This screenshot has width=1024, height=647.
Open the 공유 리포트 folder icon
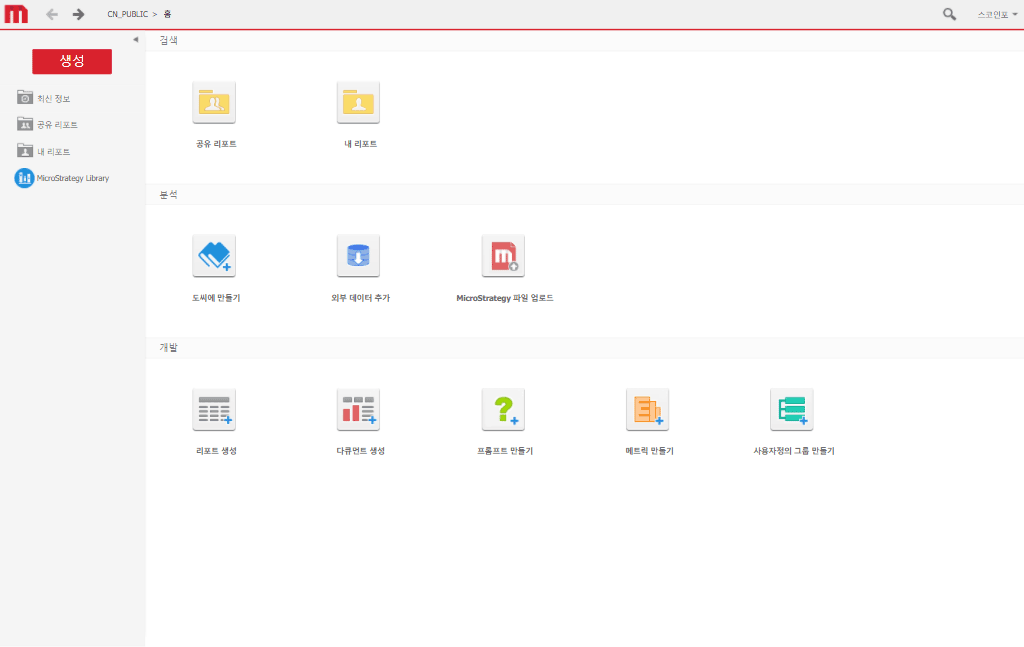point(214,102)
